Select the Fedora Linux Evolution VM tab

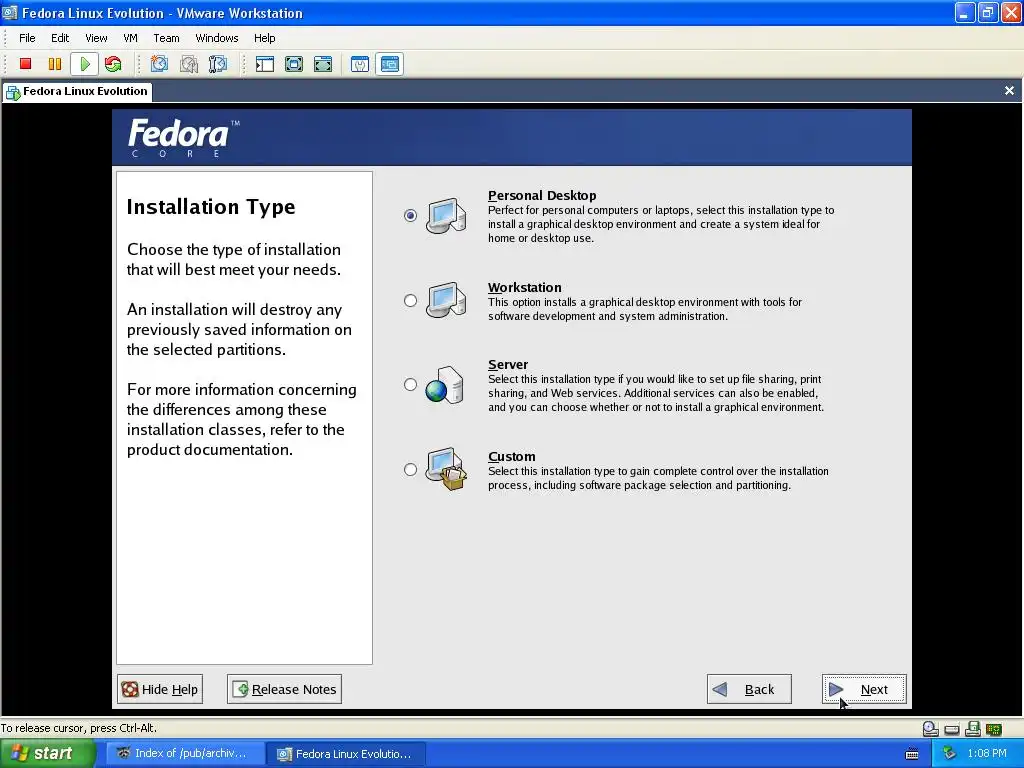click(77, 91)
